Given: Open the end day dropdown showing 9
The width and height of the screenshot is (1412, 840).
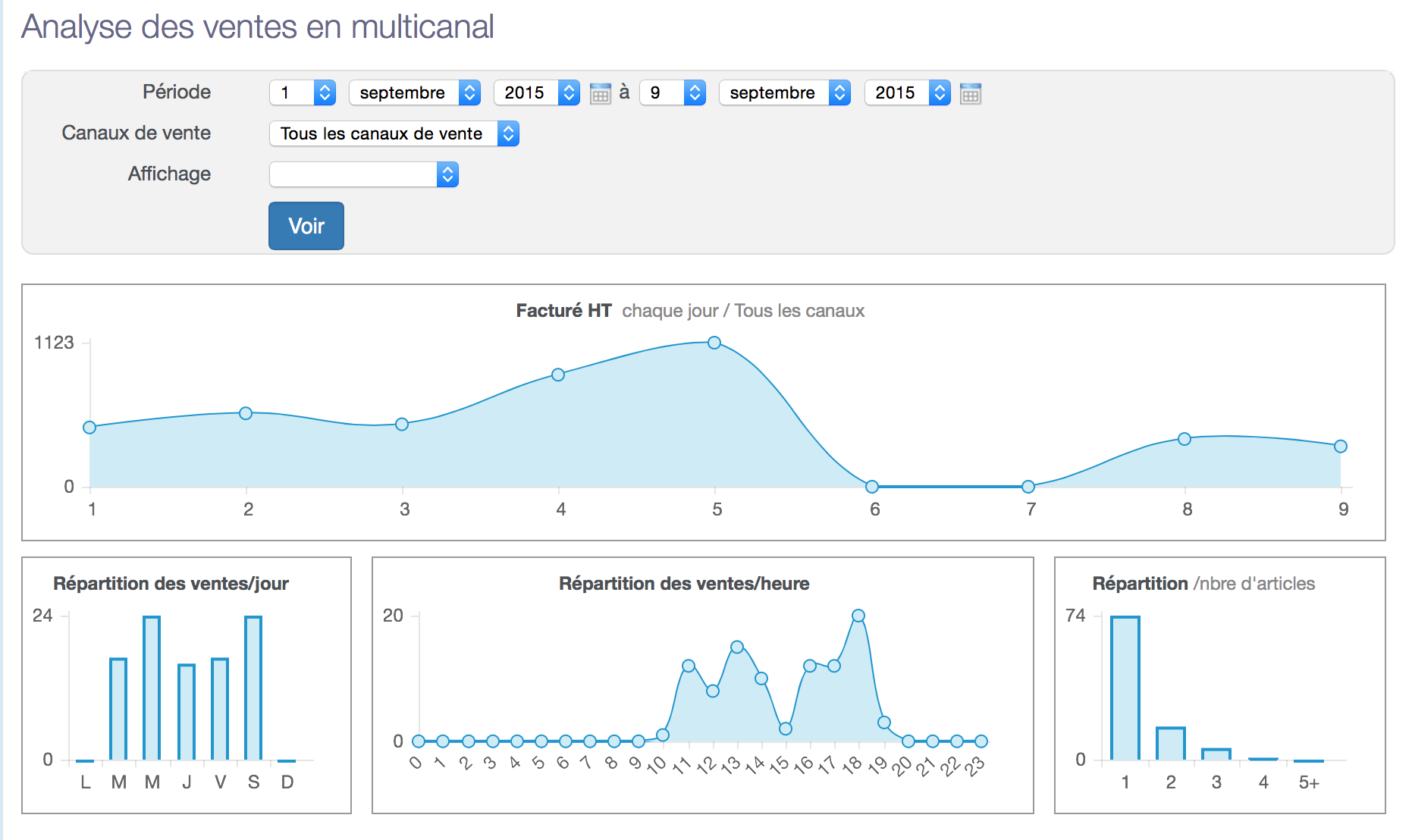Looking at the screenshot, I should pyautogui.click(x=673, y=92).
